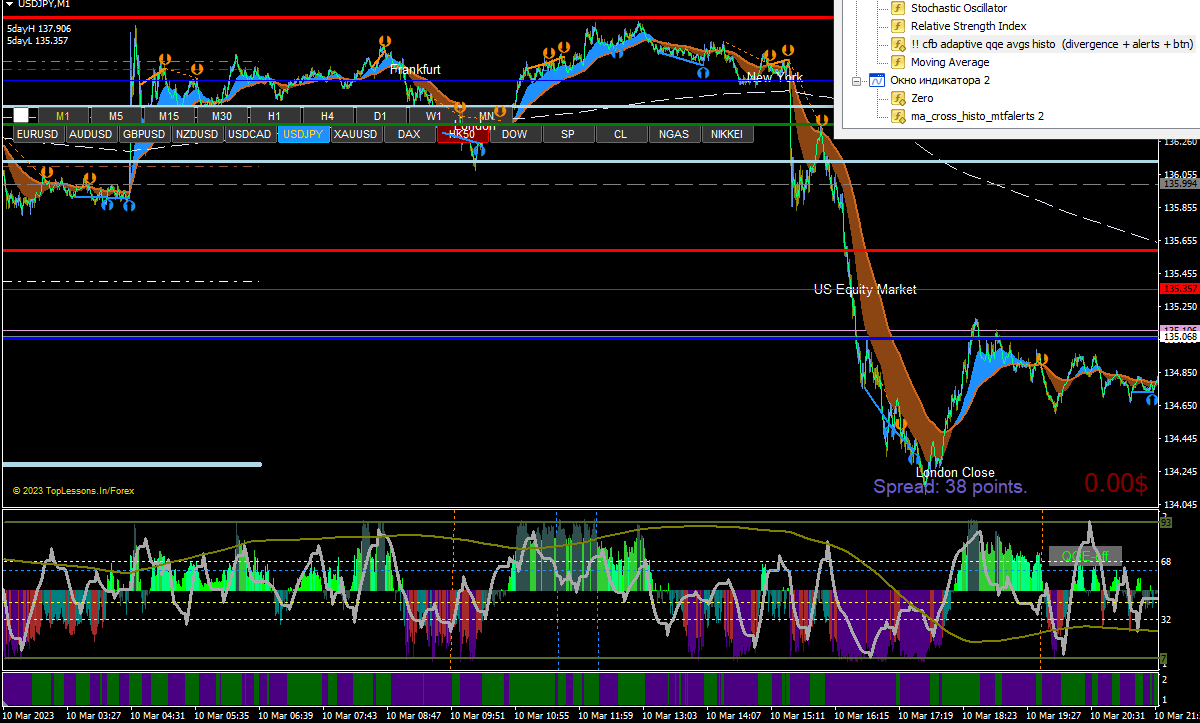This screenshot has height=723, width=1200.
Task: Click the Spread: 38 points text
Action: pos(950,487)
